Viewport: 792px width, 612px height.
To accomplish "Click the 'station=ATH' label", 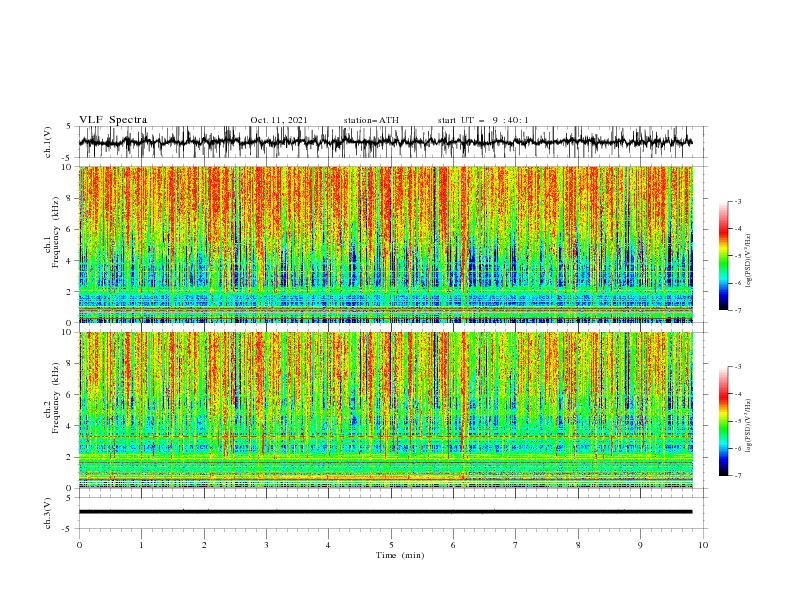I will (x=371, y=120).
